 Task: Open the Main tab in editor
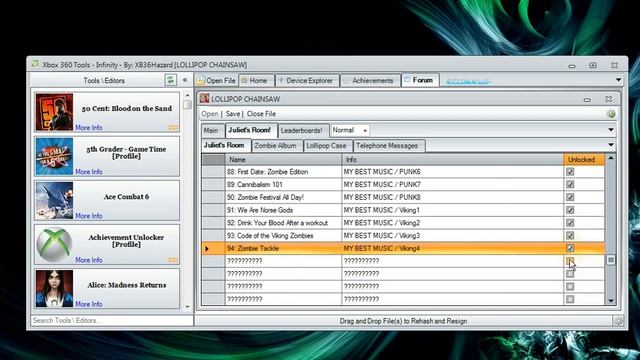tap(212, 131)
